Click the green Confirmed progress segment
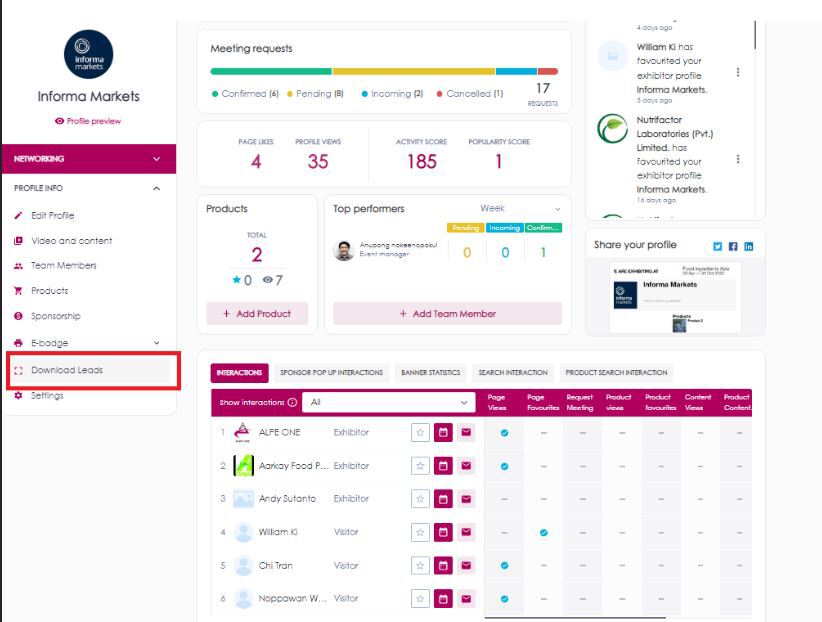The height and width of the screenshot is (622, 822). click(271, 71)
